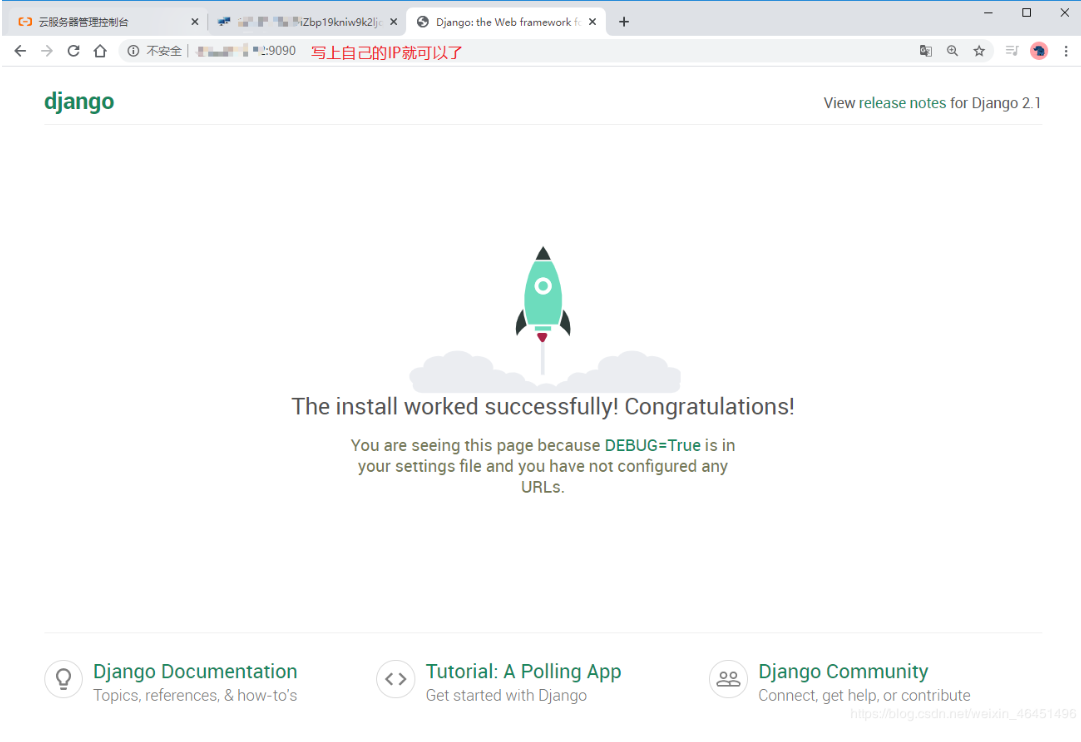The width and height of the screenshot is (1081, 742).
Task: Open the media control playlist icon
Action: click(1011, 51)
